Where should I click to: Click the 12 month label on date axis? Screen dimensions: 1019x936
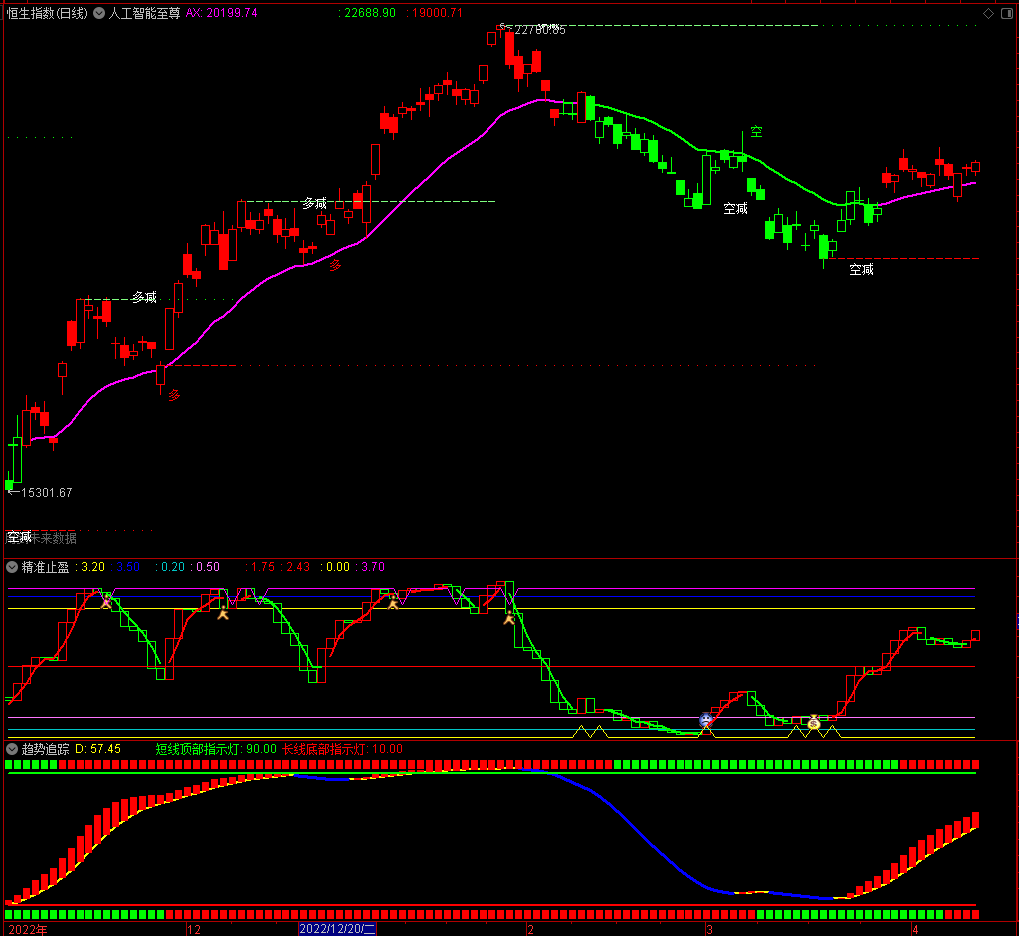(x=194, y=930)
